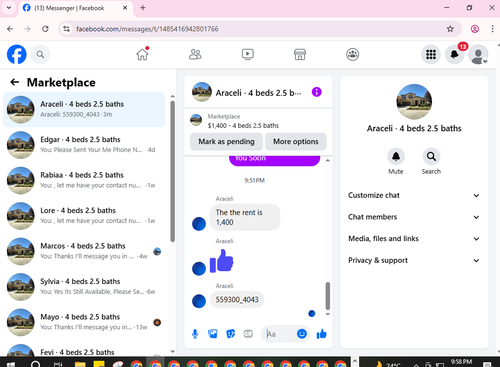
Task: Open the emoji picker in message box
Action: point(302,334)
